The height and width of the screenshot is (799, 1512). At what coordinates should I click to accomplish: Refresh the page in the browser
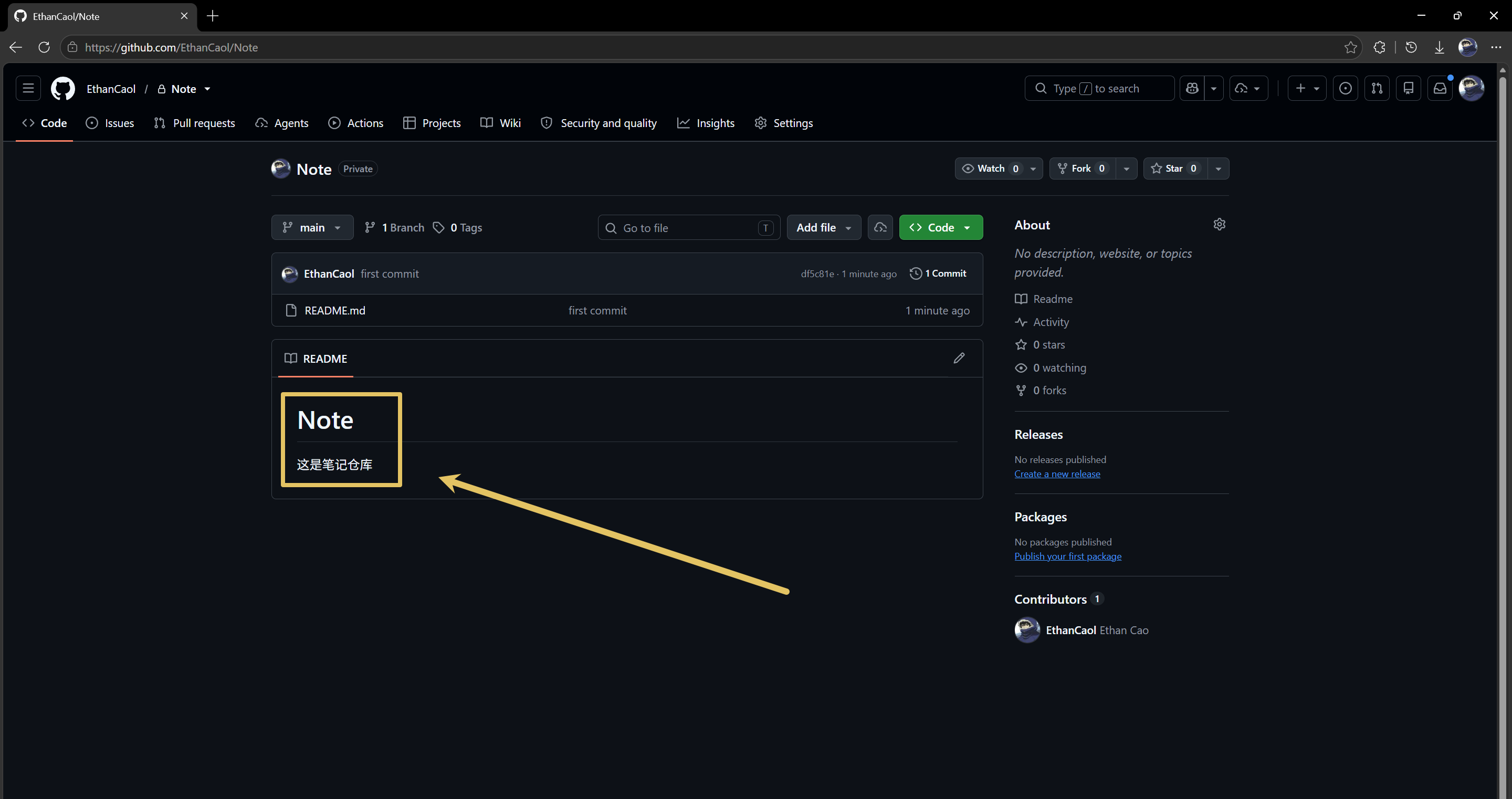tap(44, 48)
